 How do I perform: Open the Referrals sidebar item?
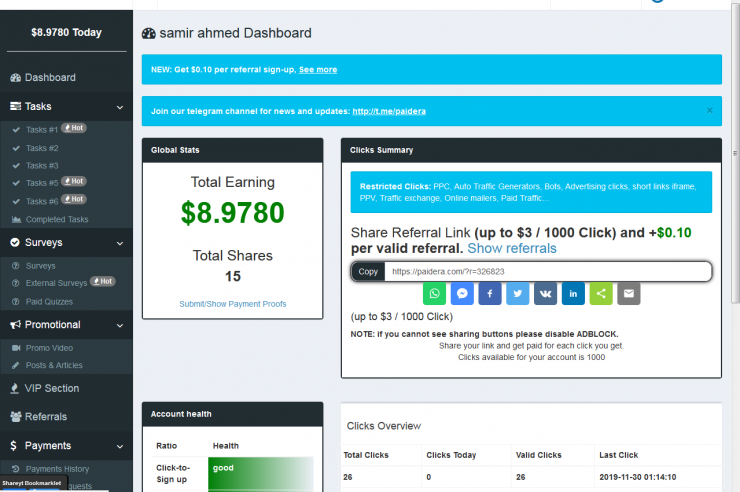(x=46, y=416)
